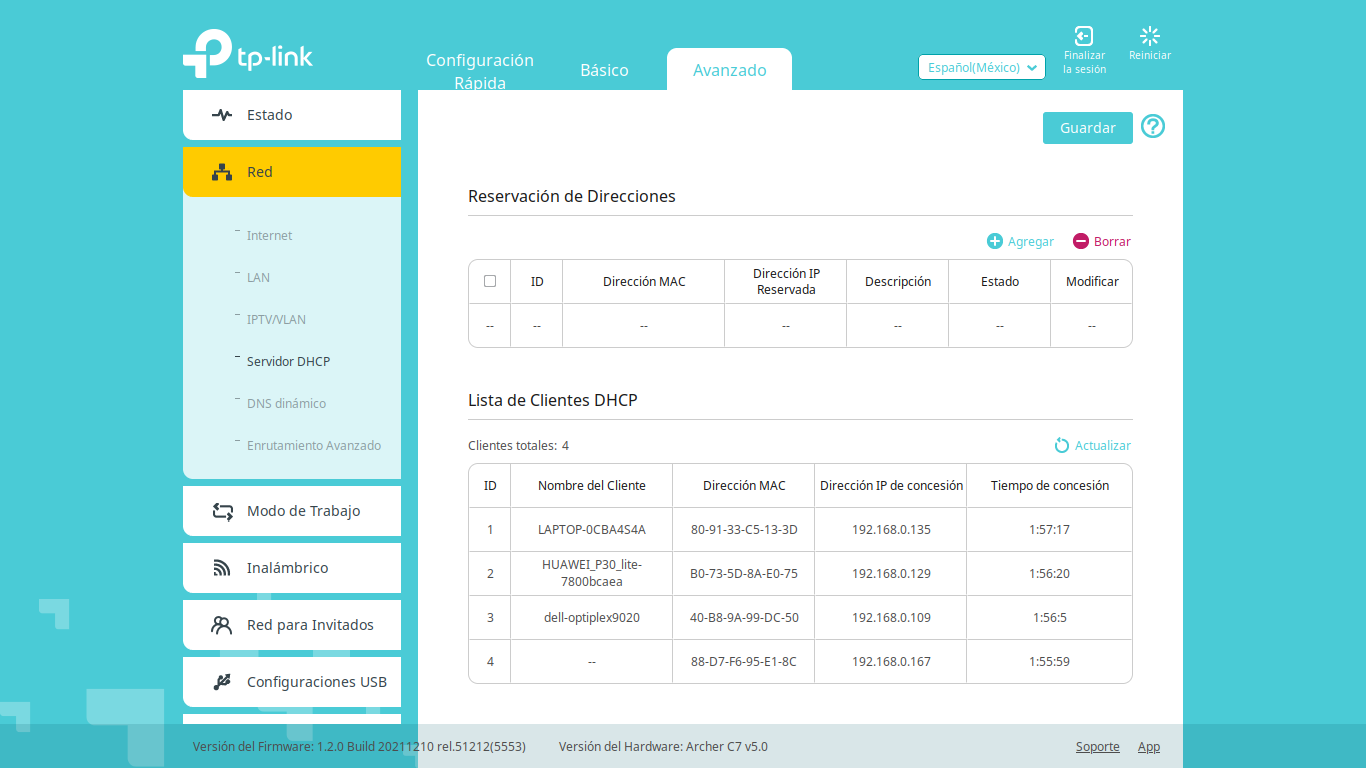
Task: Click MAC address 40-B8-9A-99-DC-50
Action: [744, 617]
